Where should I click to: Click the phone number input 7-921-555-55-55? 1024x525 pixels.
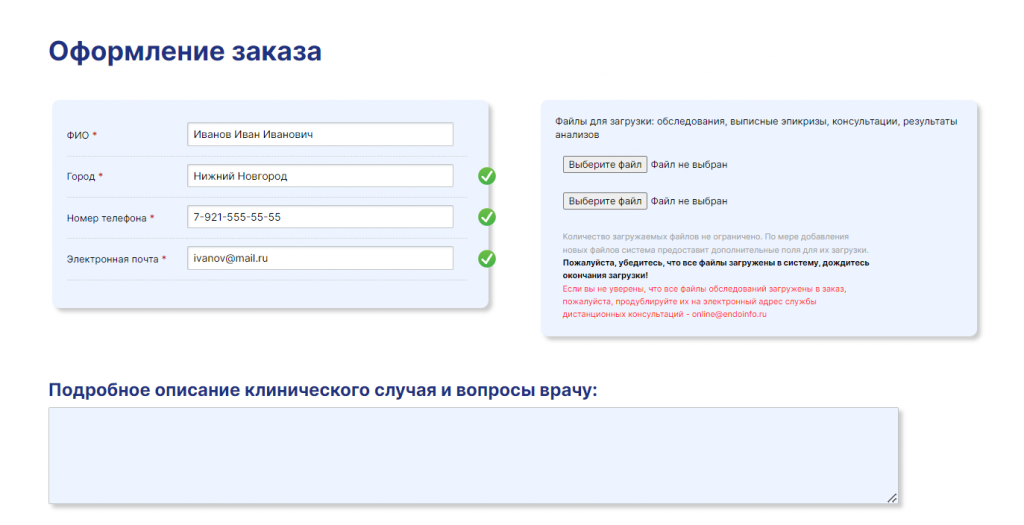(x=320, y=217)
